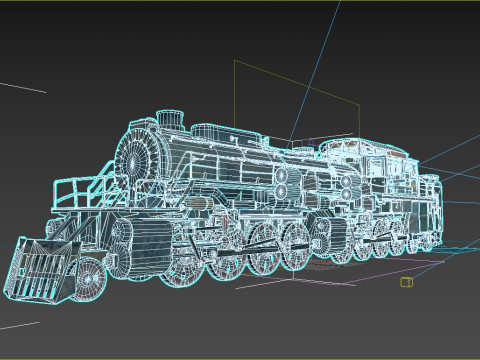Viewport: 480px width, 360px height.
Task: Select the small yellow target helper box
Action: 406,282
